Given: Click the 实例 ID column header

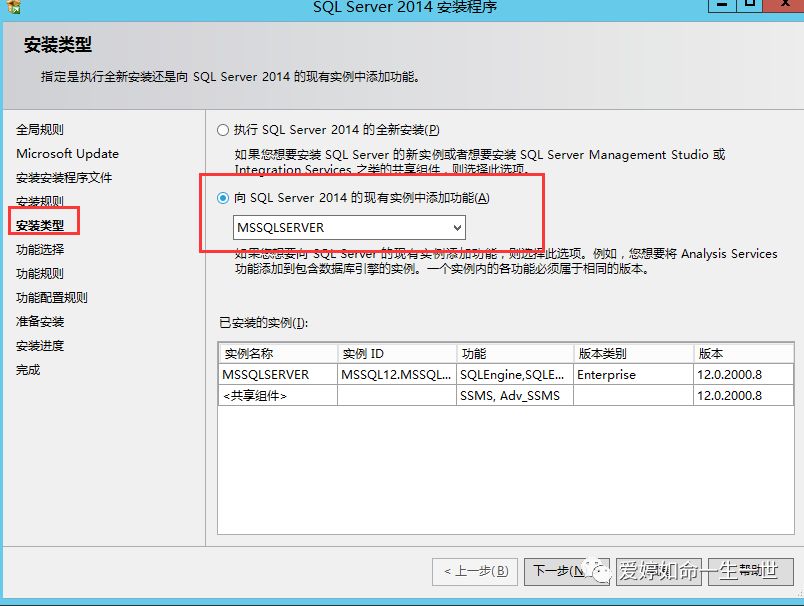Looking at the screenshot, I should point(397,354).
